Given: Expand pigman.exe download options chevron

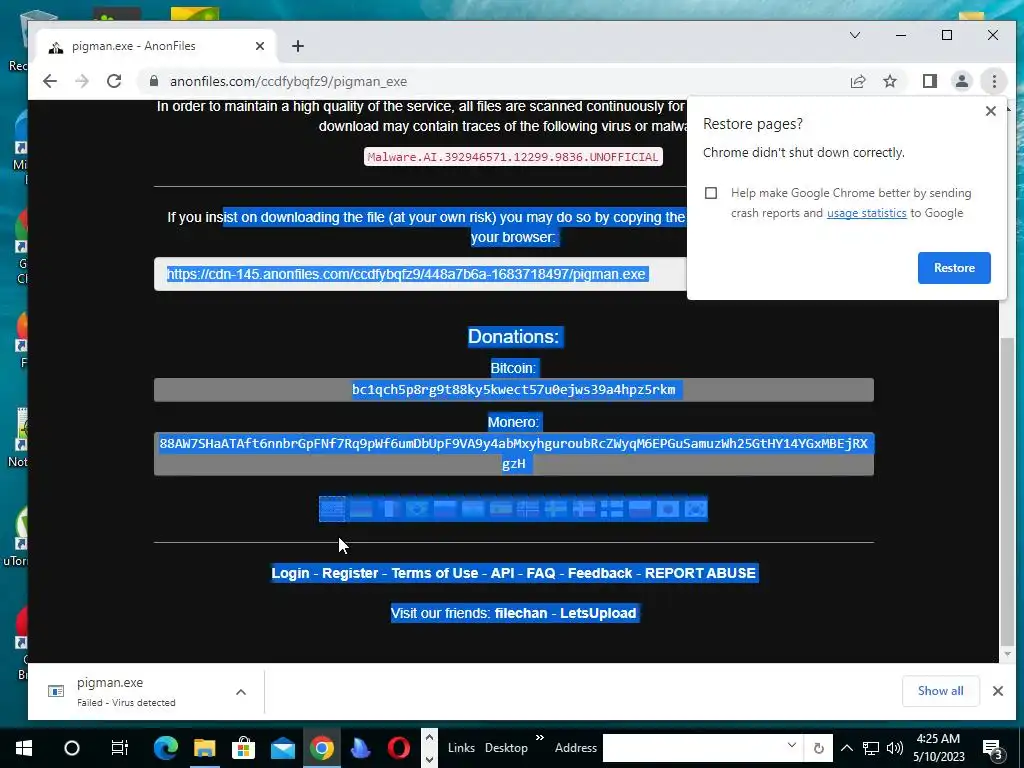Looking at the screenshot, I should (x=241, y=692).
